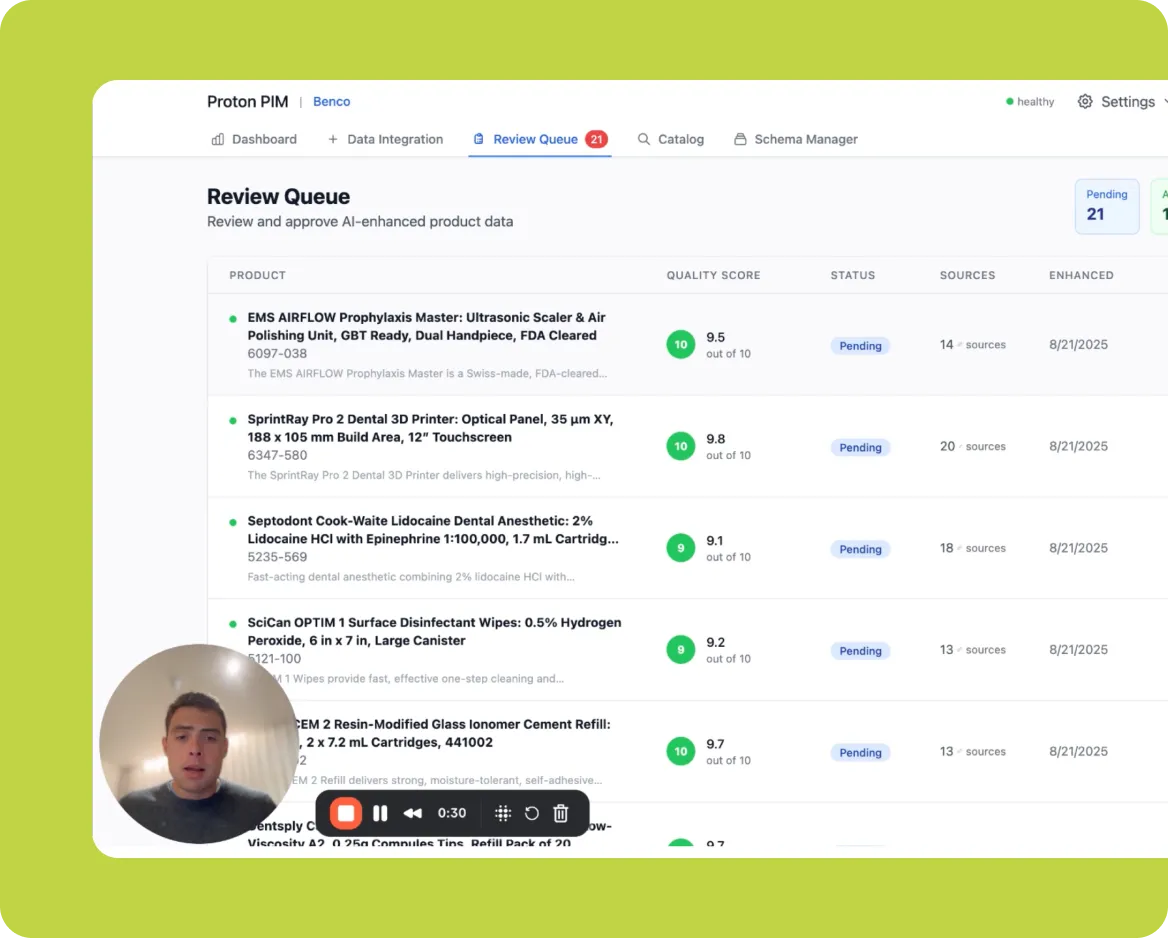Click the score circle next to 9.8
This screenshot has width=1168, height=938.
[x=680, y=446]
